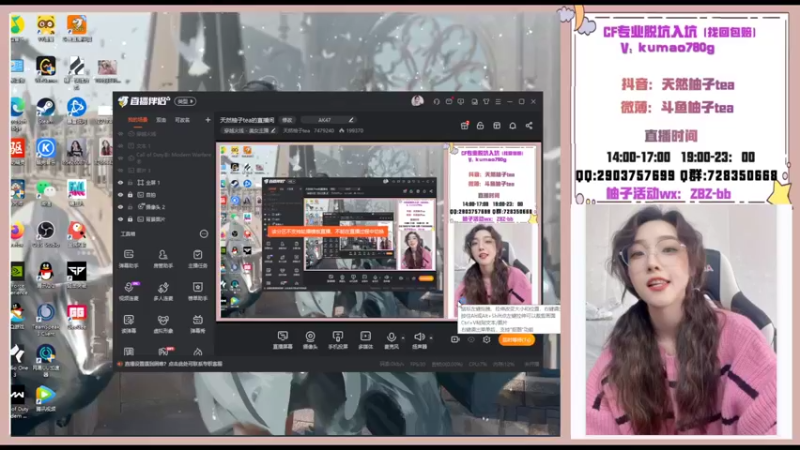Collapse the toolbox section round button
Screen dimensions: 800x450
(x=204, y=234)
